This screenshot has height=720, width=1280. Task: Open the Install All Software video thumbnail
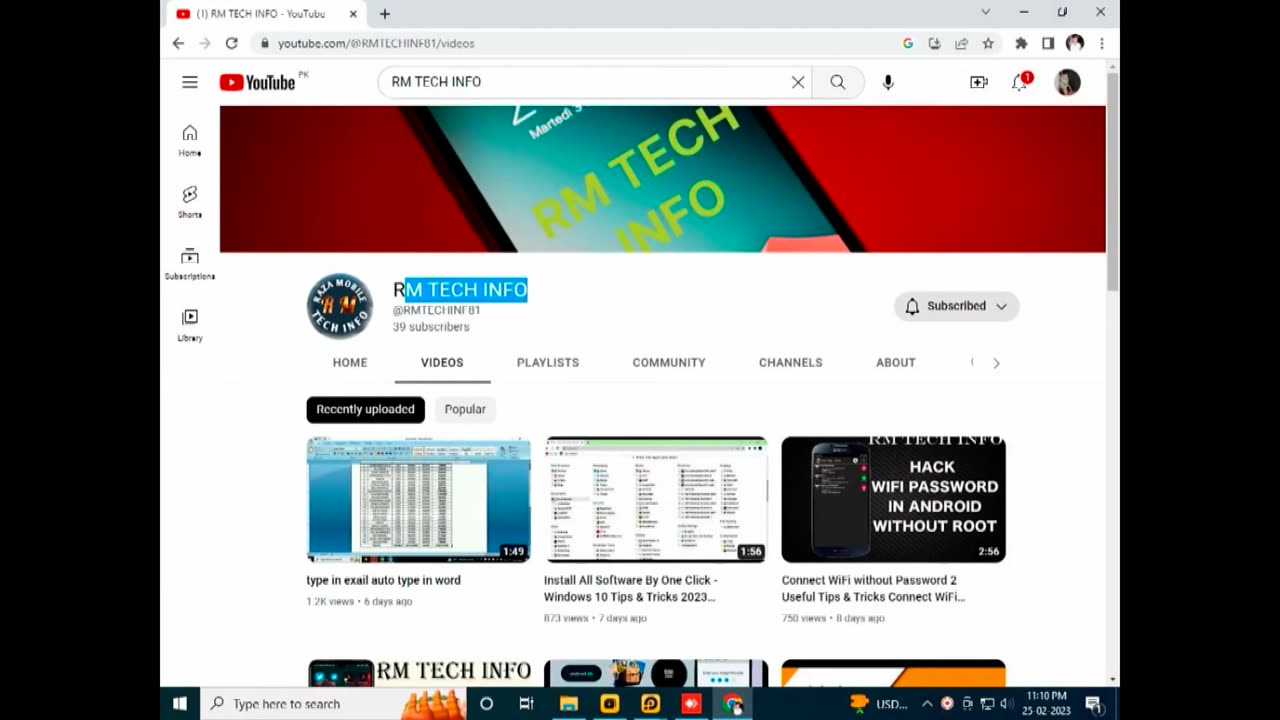pos(656,499)
